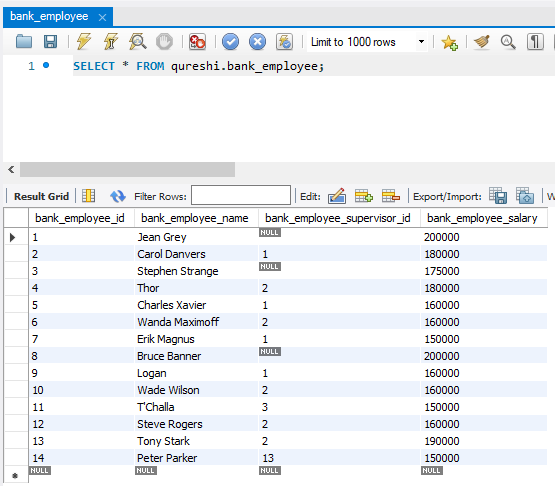Viewport: 555px width, 486px height.
Task: Toggle auto-commit mode icon
Action: click(284, 42)
